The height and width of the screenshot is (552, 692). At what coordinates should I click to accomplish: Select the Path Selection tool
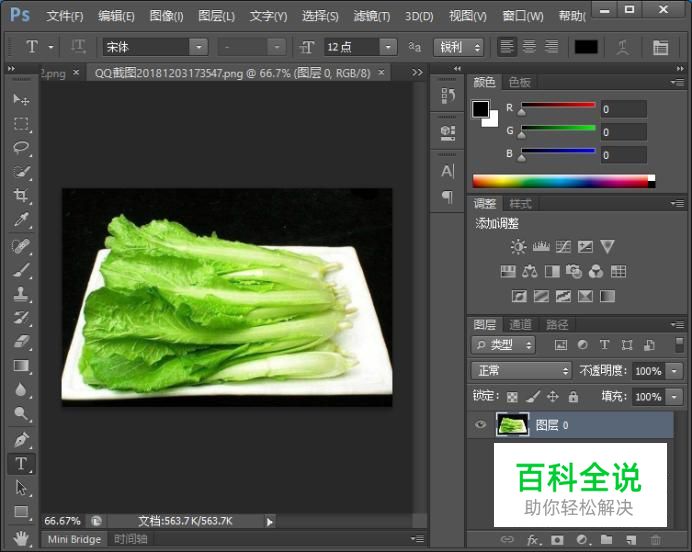[x=21, y=488]
